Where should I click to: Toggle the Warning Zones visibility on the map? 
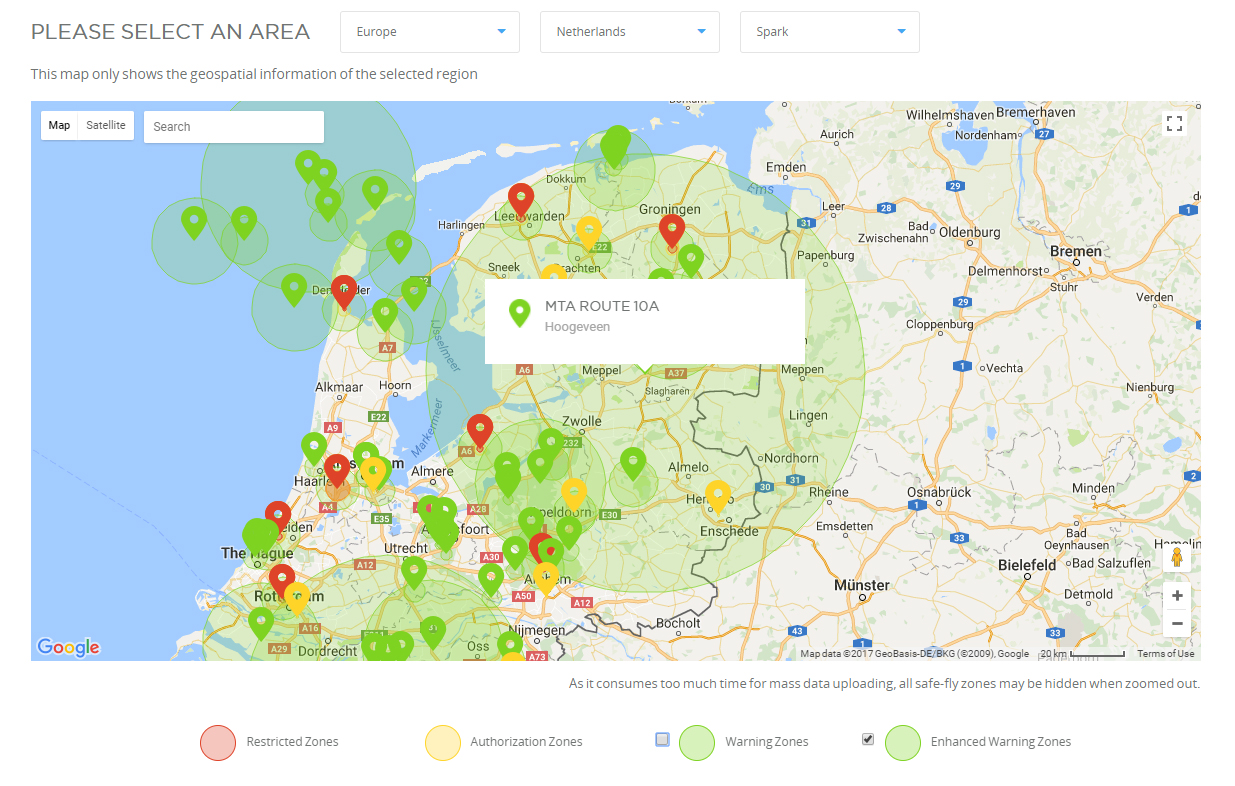(662, 738)
